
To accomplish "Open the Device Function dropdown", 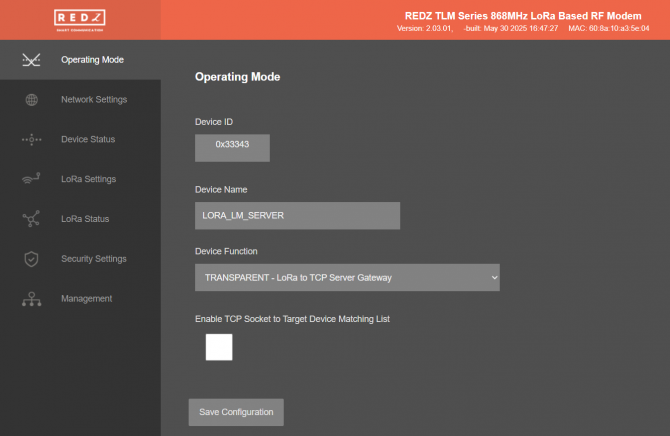I will click(347, 277).
